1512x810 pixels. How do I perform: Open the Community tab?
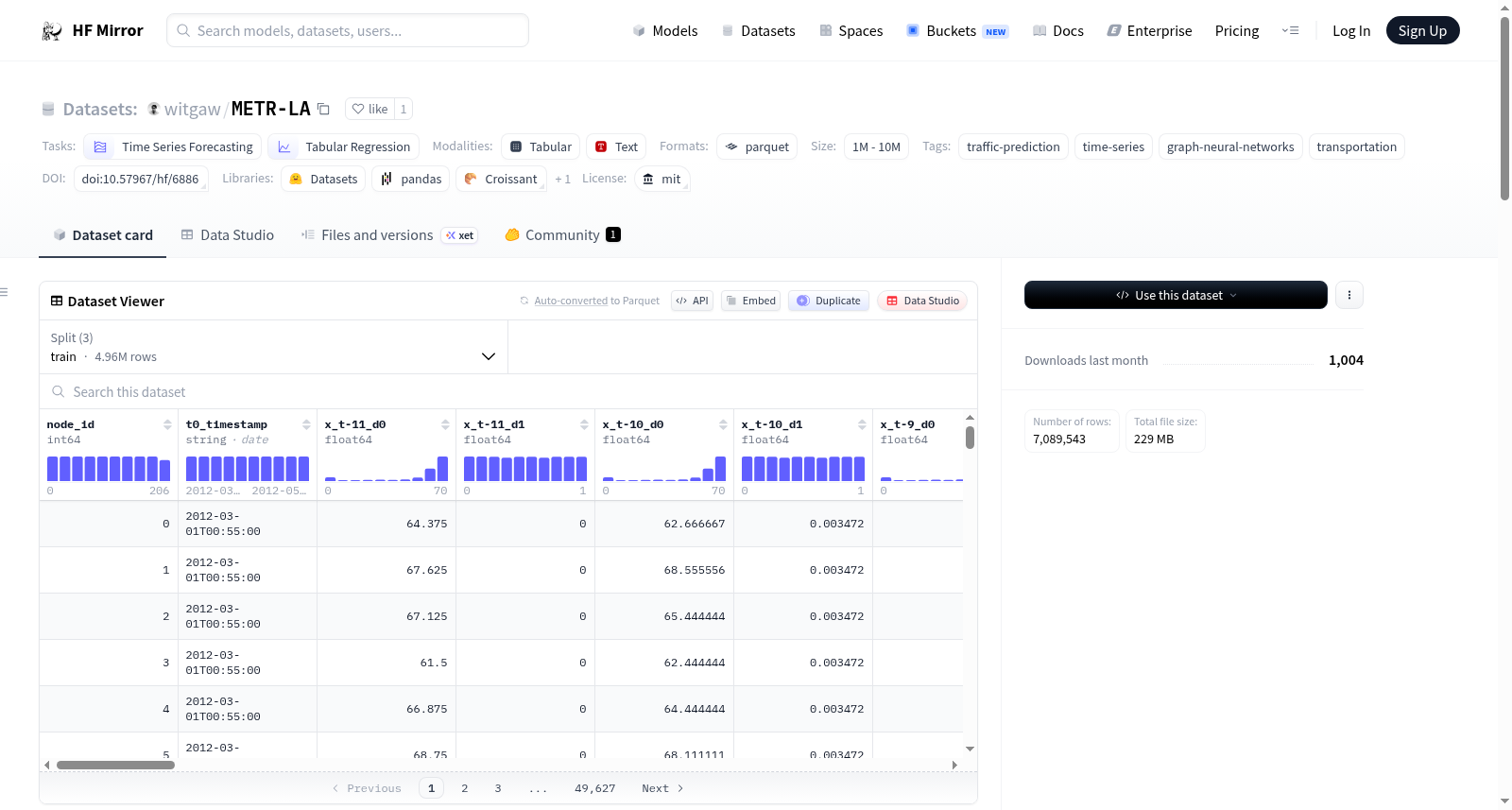pos(562,234)
